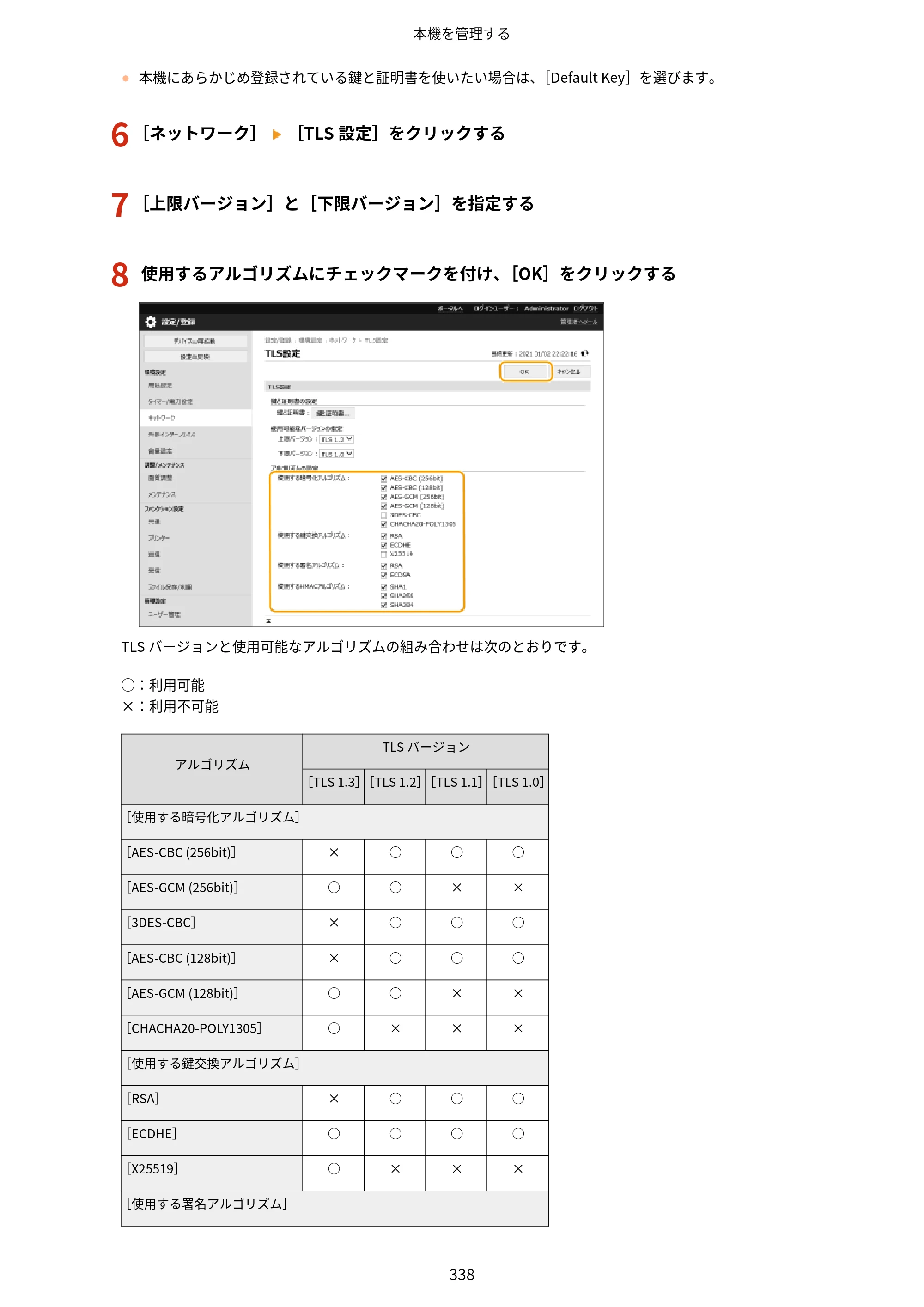Click the 管理者へメール link
Image resolution: width=924 pixels, height=1307 pixels.
pos(578,322)
